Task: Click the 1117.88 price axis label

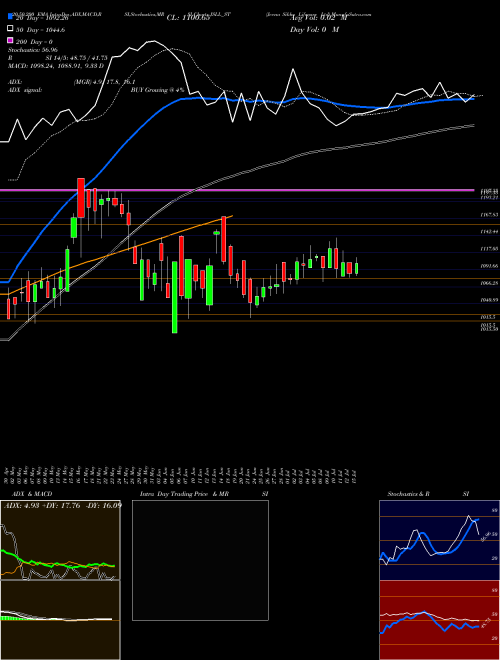Action: tap(489, 249)
